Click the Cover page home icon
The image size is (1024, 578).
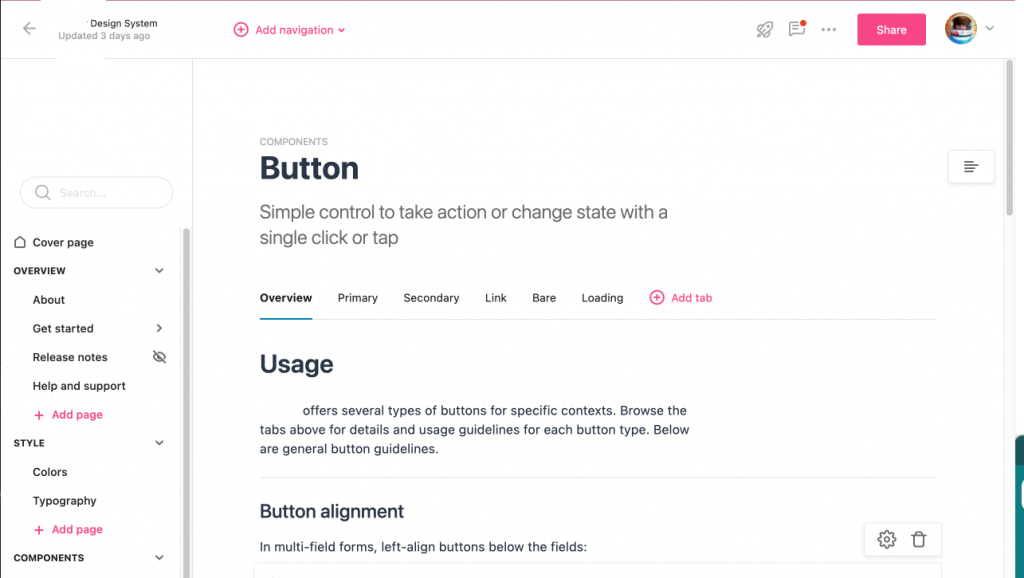coord(20,242)
